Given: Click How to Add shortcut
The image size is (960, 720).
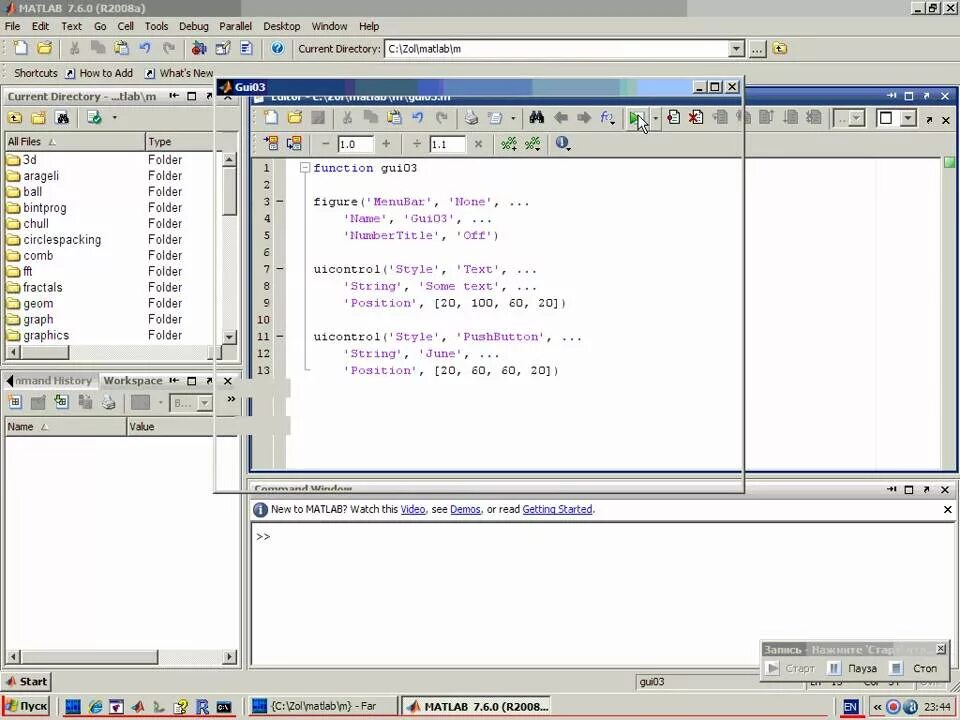Looking at the screenshot, I should pos(99,73).
